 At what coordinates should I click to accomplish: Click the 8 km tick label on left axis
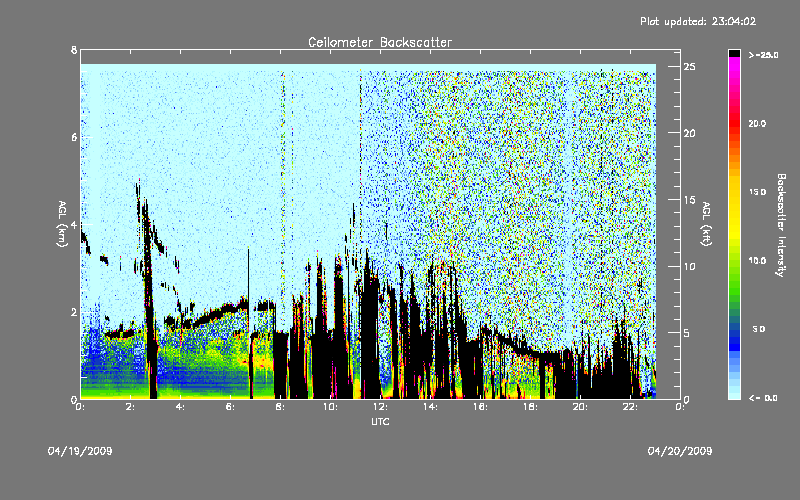point(74,50)
